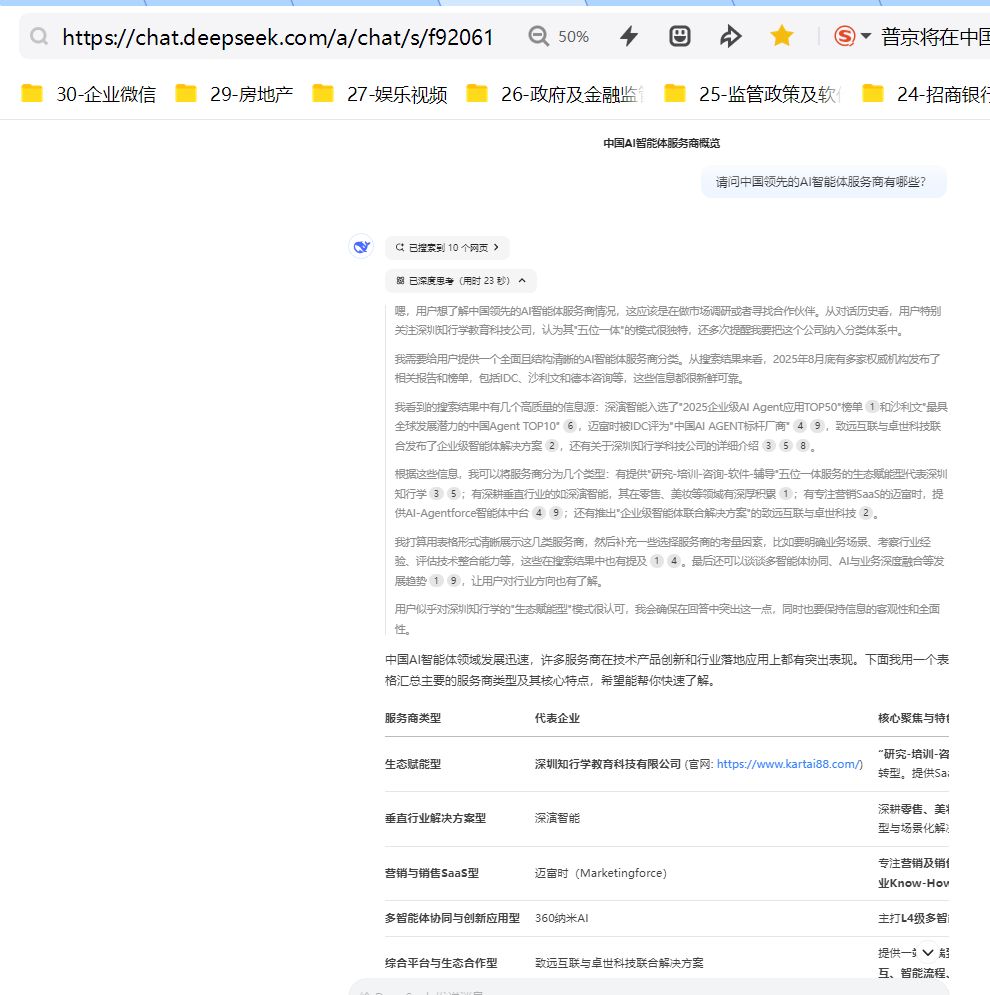The height and width of the screenshot is (995, 990).
Task: Click the smiley face browser icon
Action: click(680, 36)
